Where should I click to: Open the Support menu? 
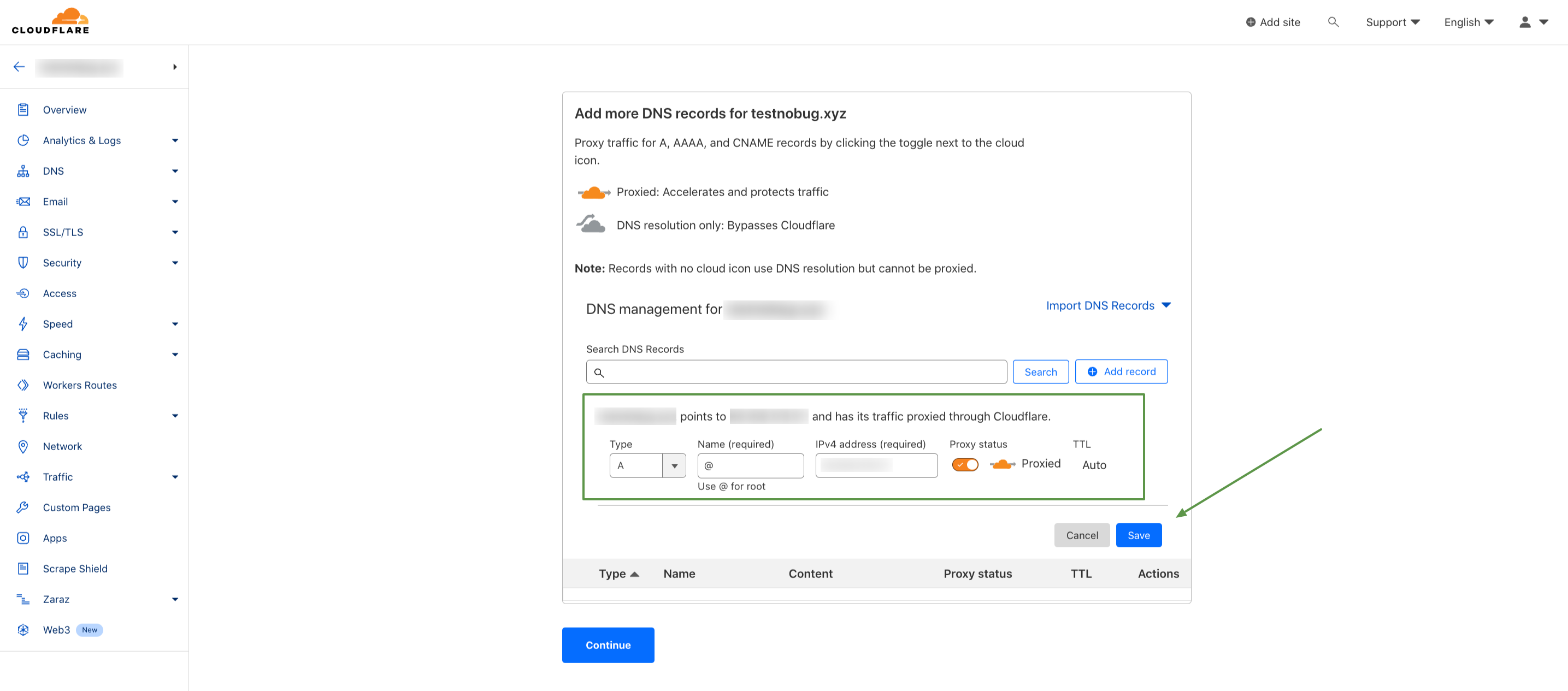pos(1393,22)
